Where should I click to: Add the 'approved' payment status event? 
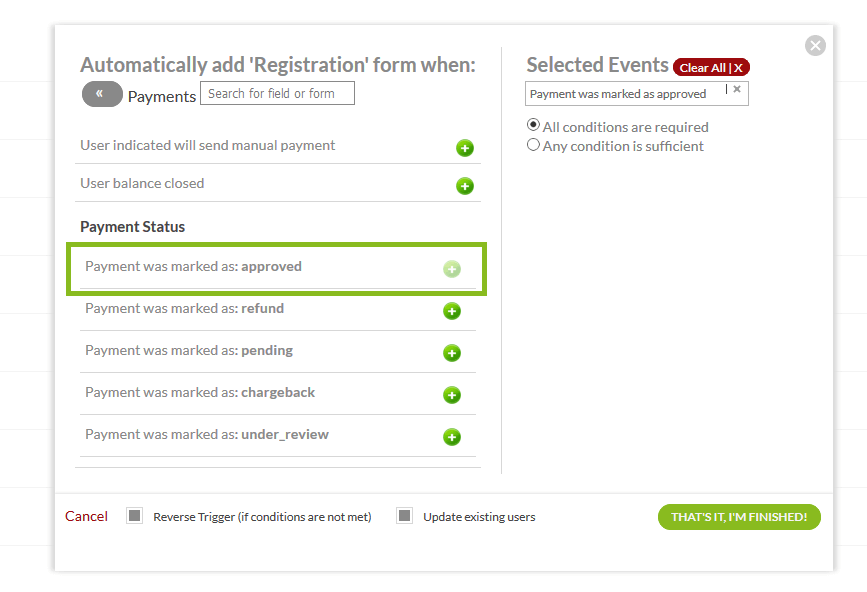452,269
